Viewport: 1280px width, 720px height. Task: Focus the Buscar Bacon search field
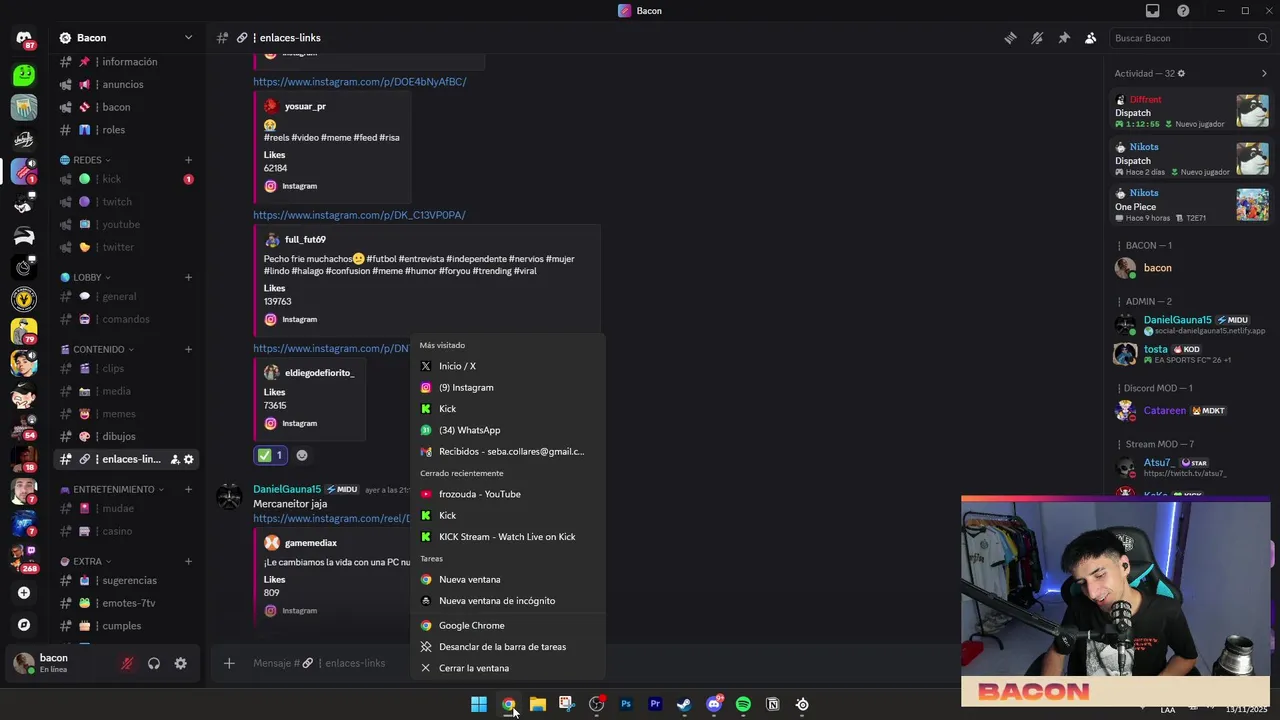click(x=1190, y=38)
